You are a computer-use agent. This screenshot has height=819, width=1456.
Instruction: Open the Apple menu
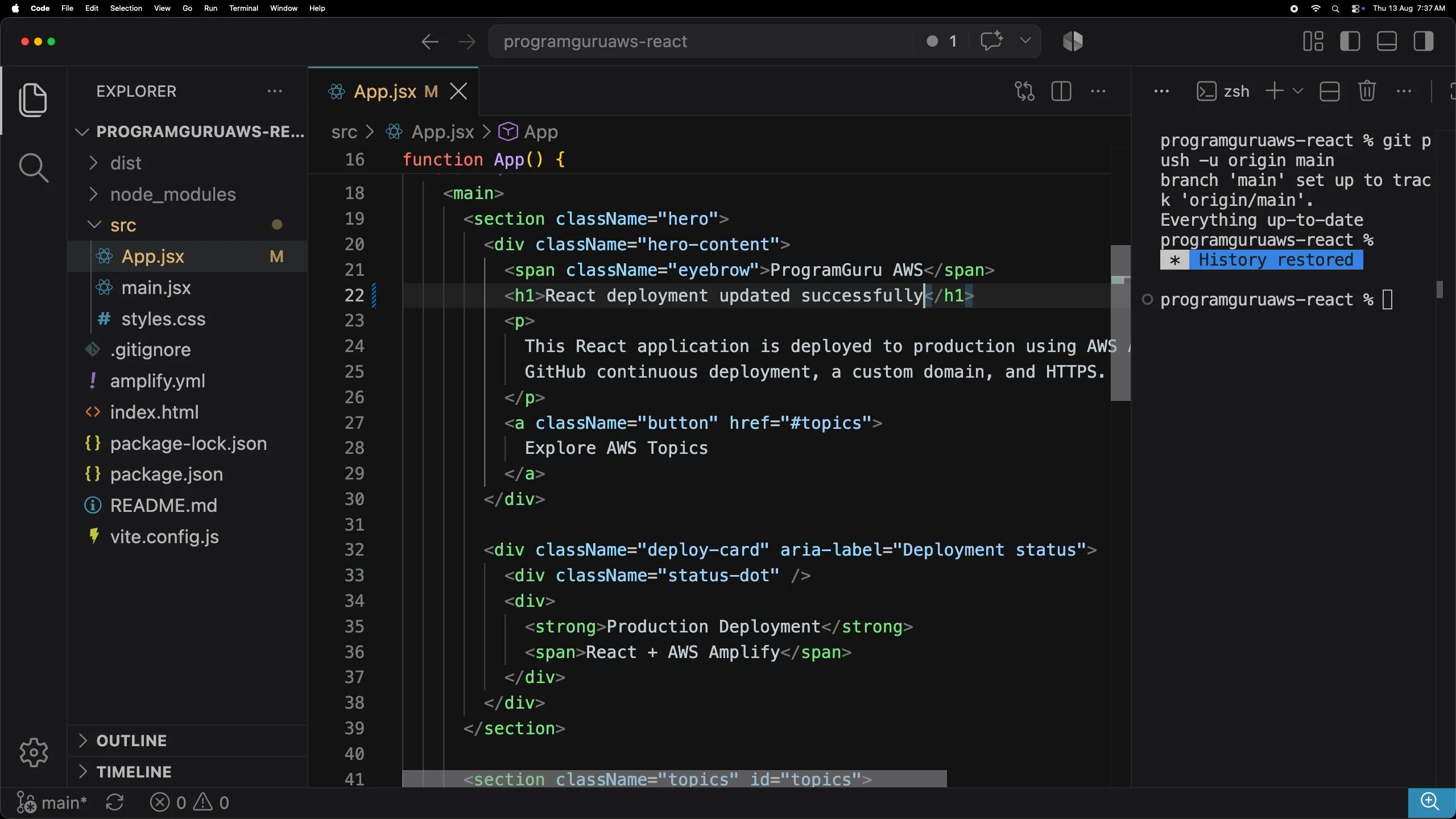(x=15, y=8)
